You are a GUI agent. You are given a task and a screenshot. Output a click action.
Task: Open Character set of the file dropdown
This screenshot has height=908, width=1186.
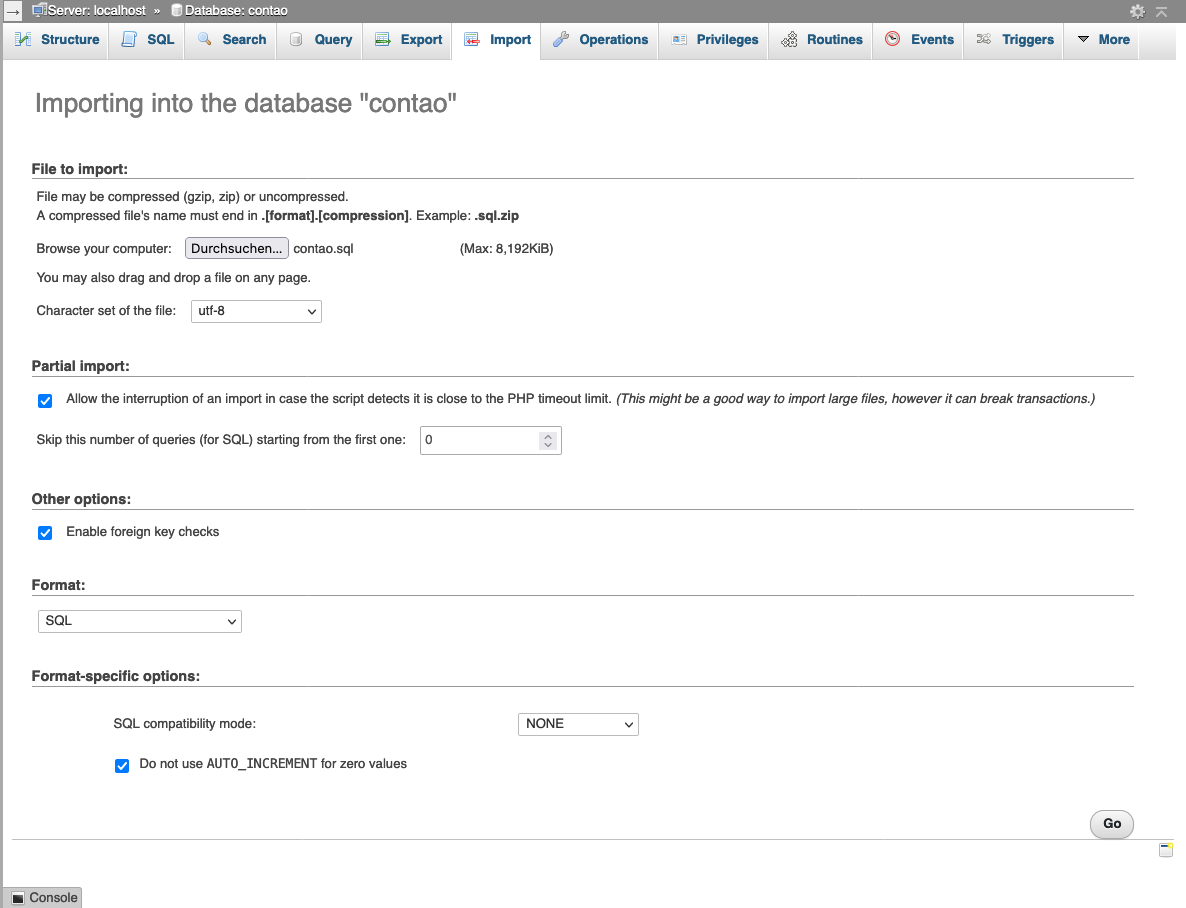[256, 311]
